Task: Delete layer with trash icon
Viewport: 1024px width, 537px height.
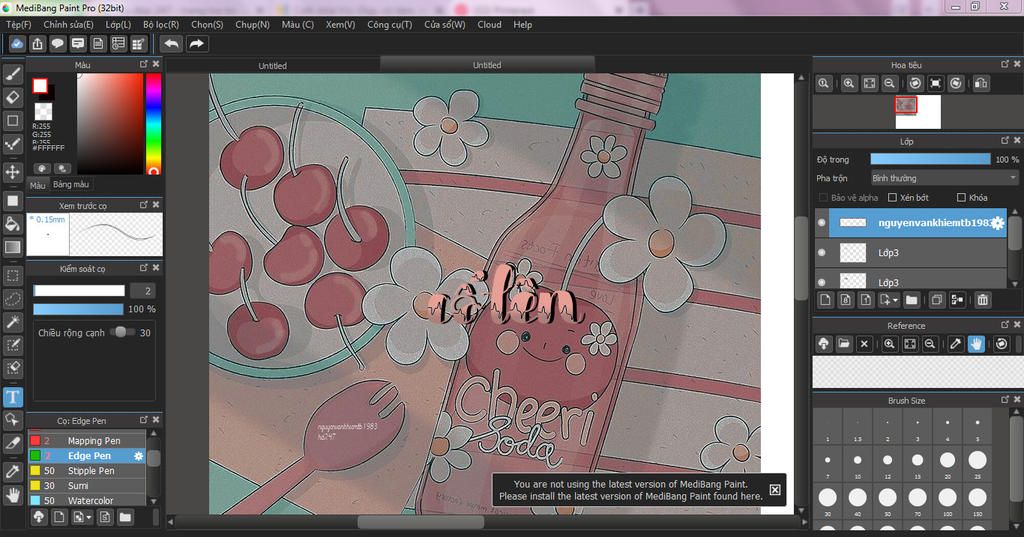Action: [x=982, y=300]
